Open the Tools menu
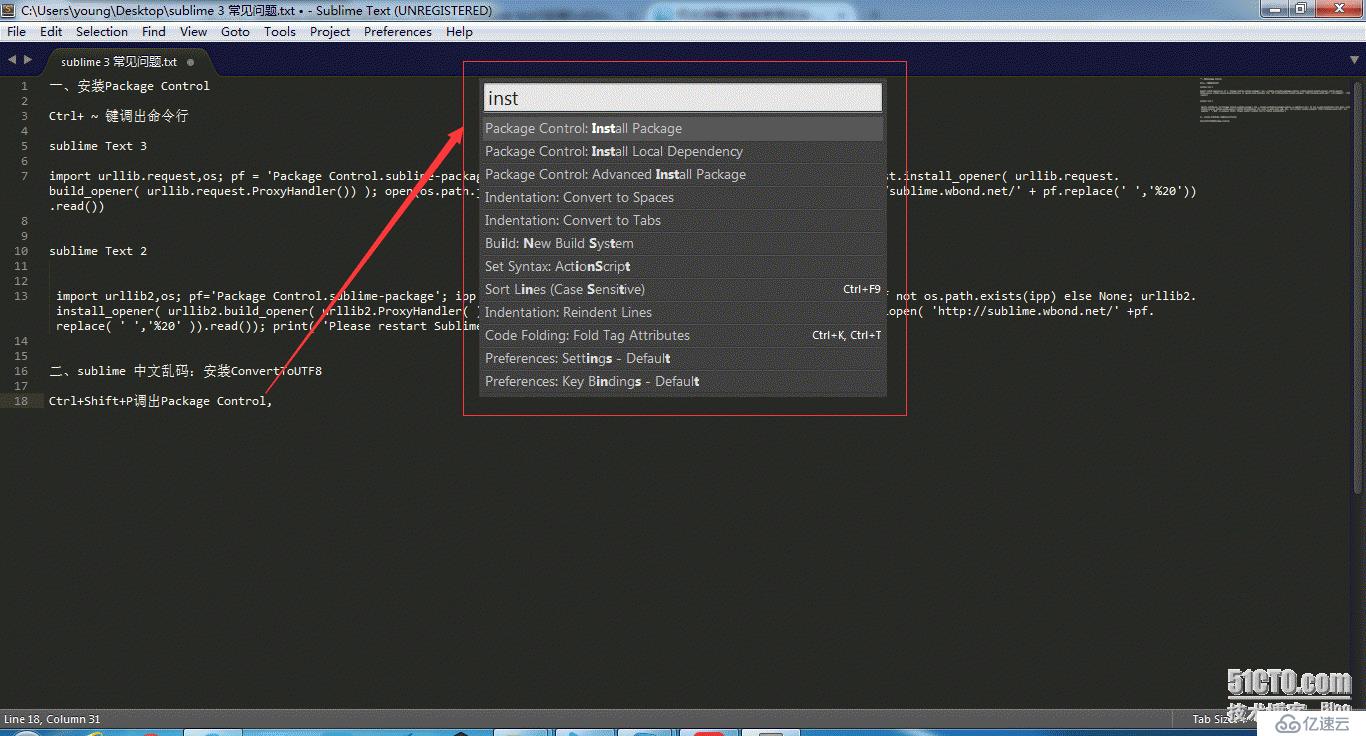Image resolution: width=1366 pixels, height=736 pixels. [280, 32]
